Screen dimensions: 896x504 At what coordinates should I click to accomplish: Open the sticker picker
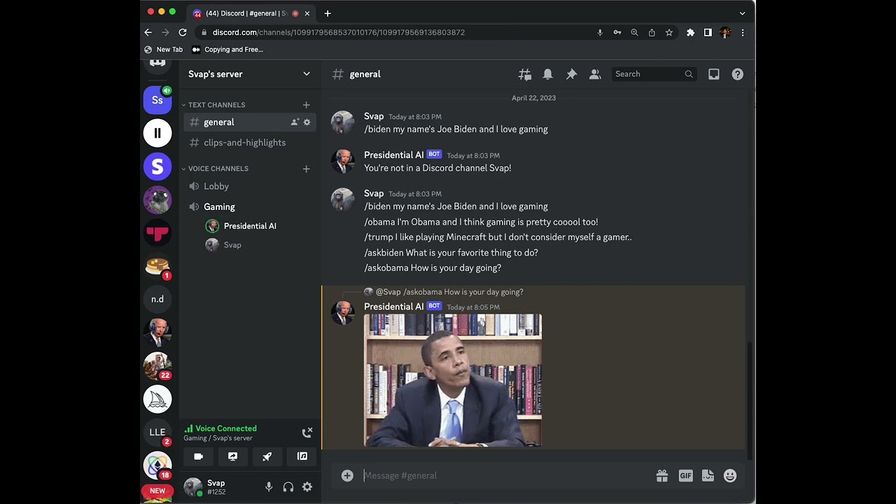coord(707,476)
